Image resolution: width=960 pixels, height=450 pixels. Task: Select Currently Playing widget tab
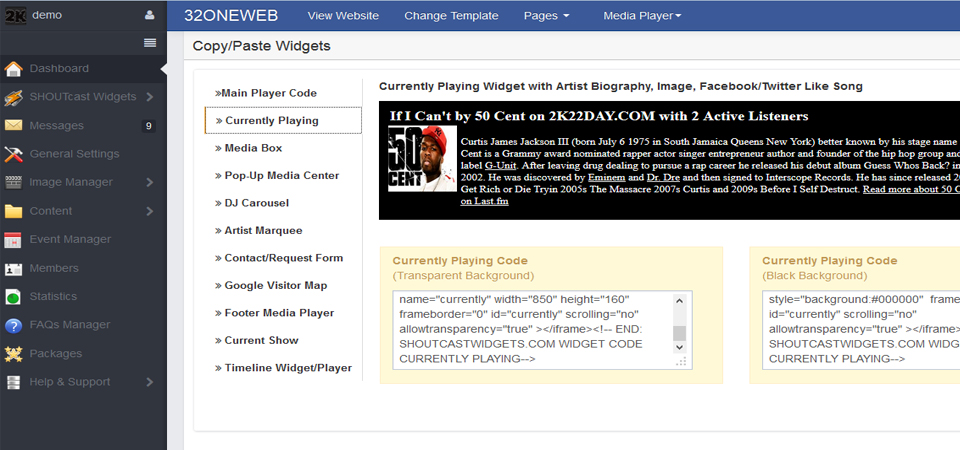coord(283,121)
